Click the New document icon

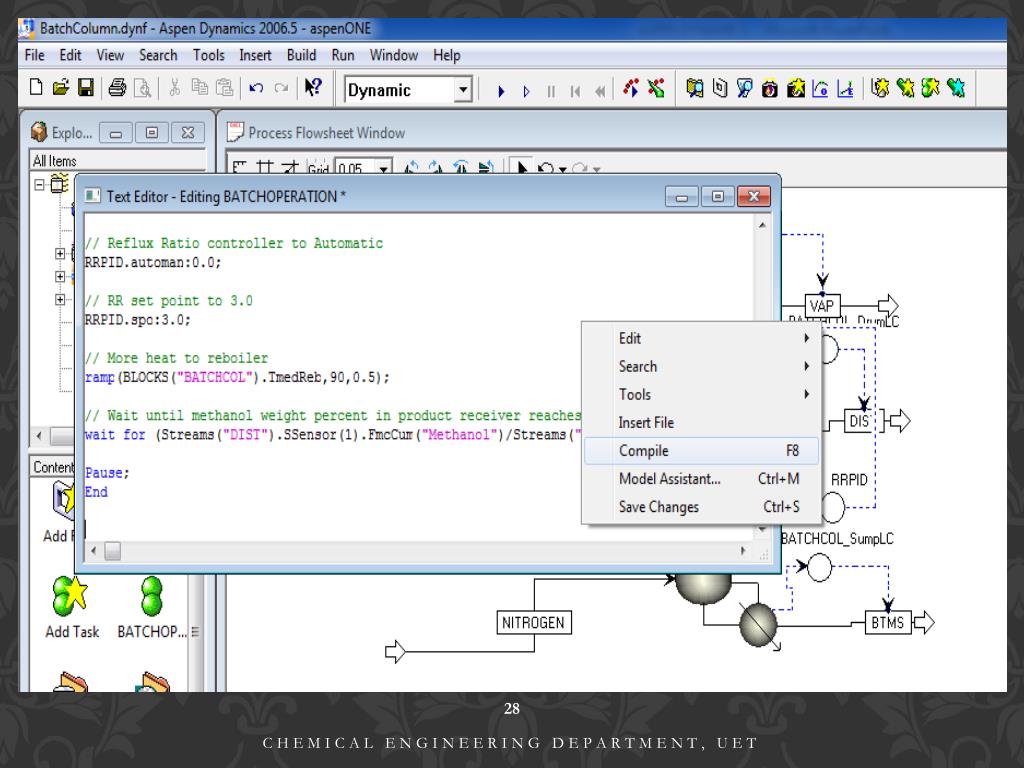coord(37,88)
